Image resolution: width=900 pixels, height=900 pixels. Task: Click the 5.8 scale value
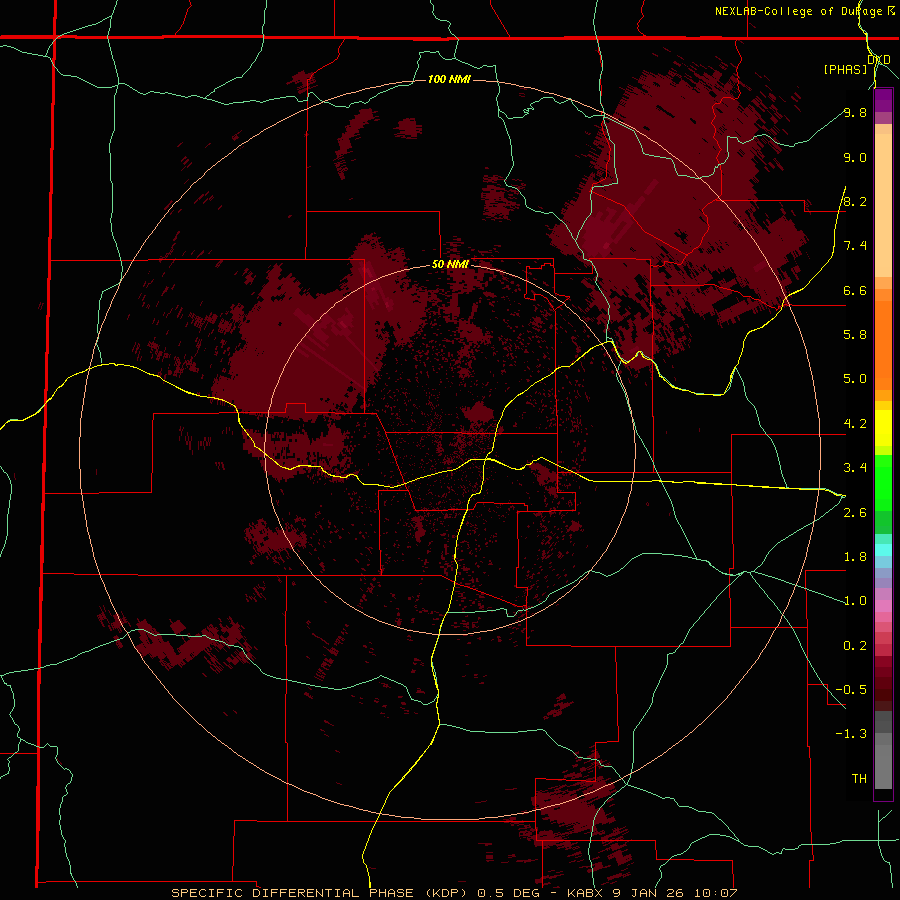tap(855, 335)
